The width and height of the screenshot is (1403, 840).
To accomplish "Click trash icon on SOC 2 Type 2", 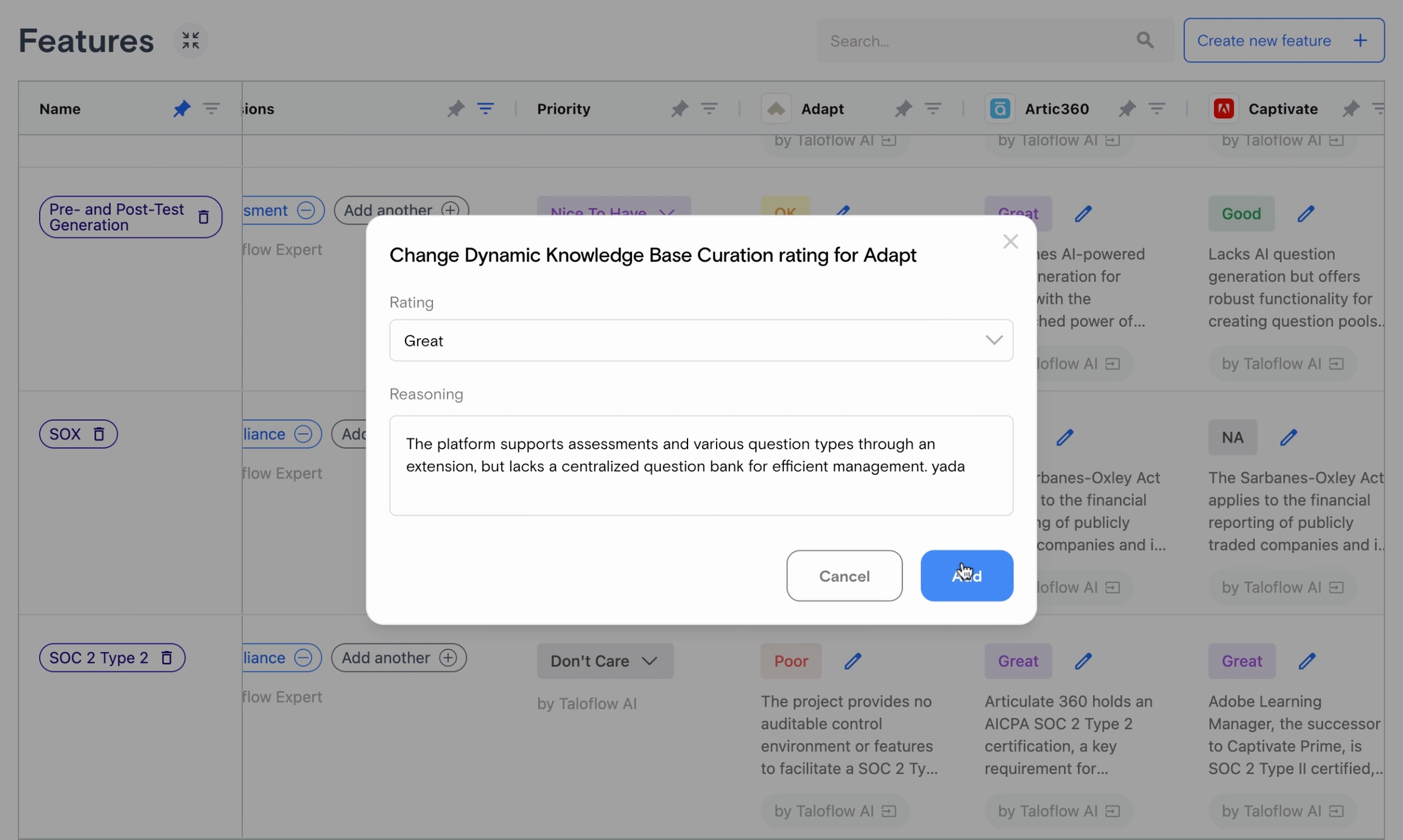I will [166, 658].
